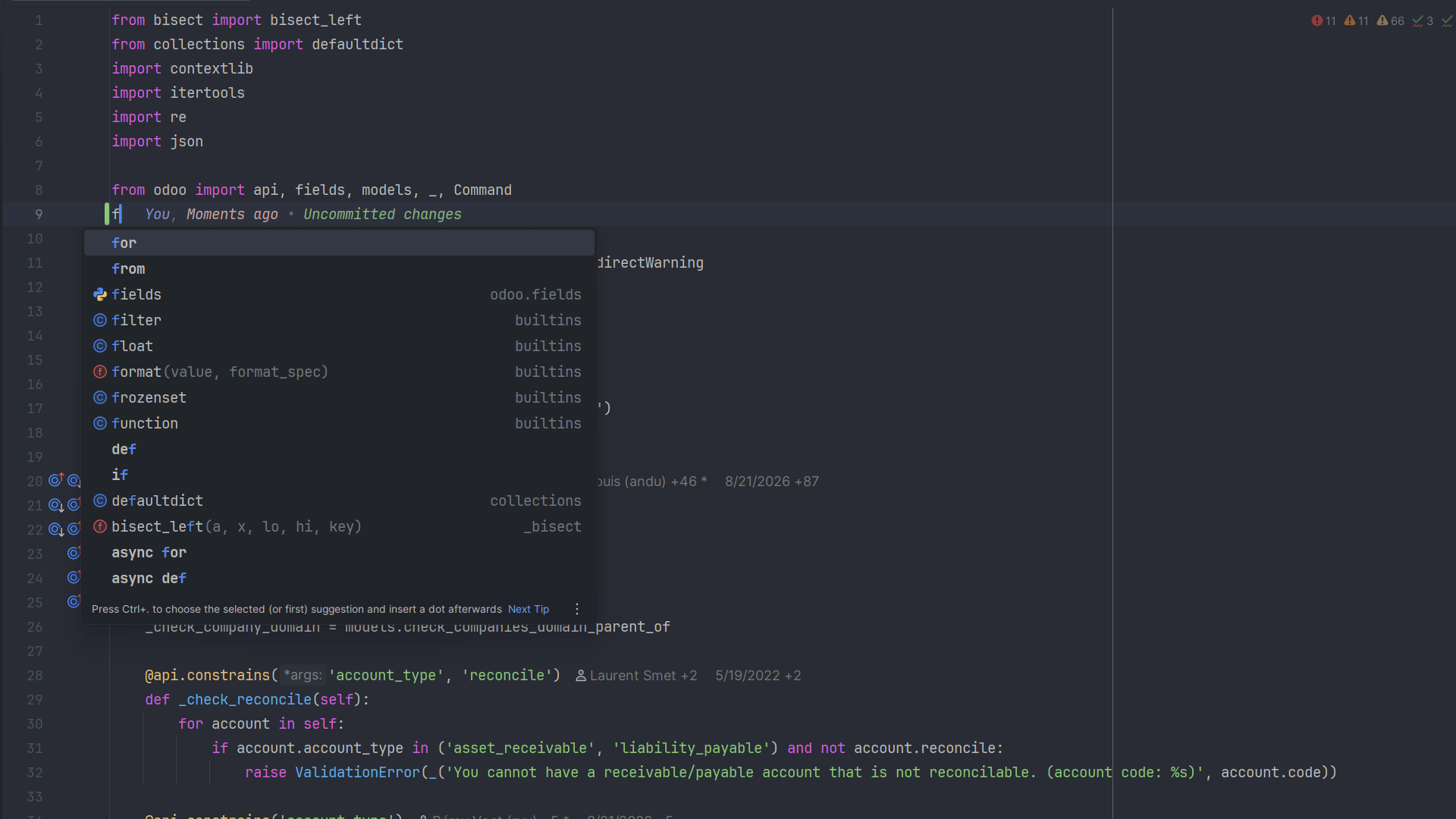
Task: Click line number 9 in the gutter
Action: point(39,215)
